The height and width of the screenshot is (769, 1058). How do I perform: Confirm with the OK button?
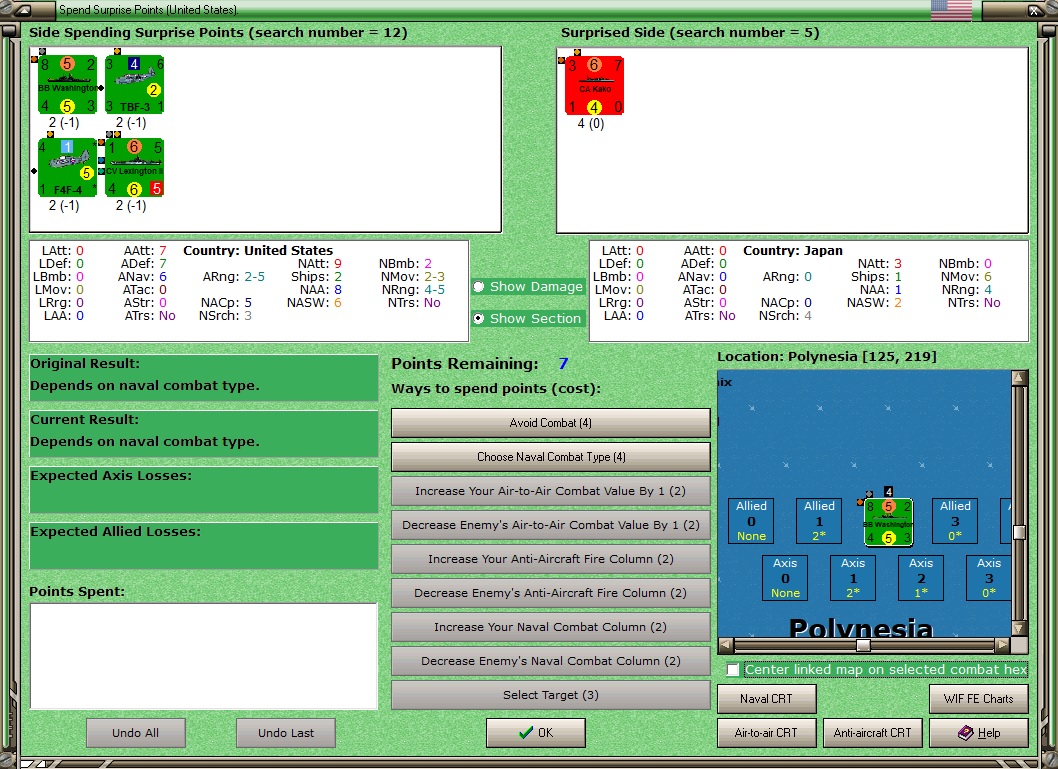point(536,733)
